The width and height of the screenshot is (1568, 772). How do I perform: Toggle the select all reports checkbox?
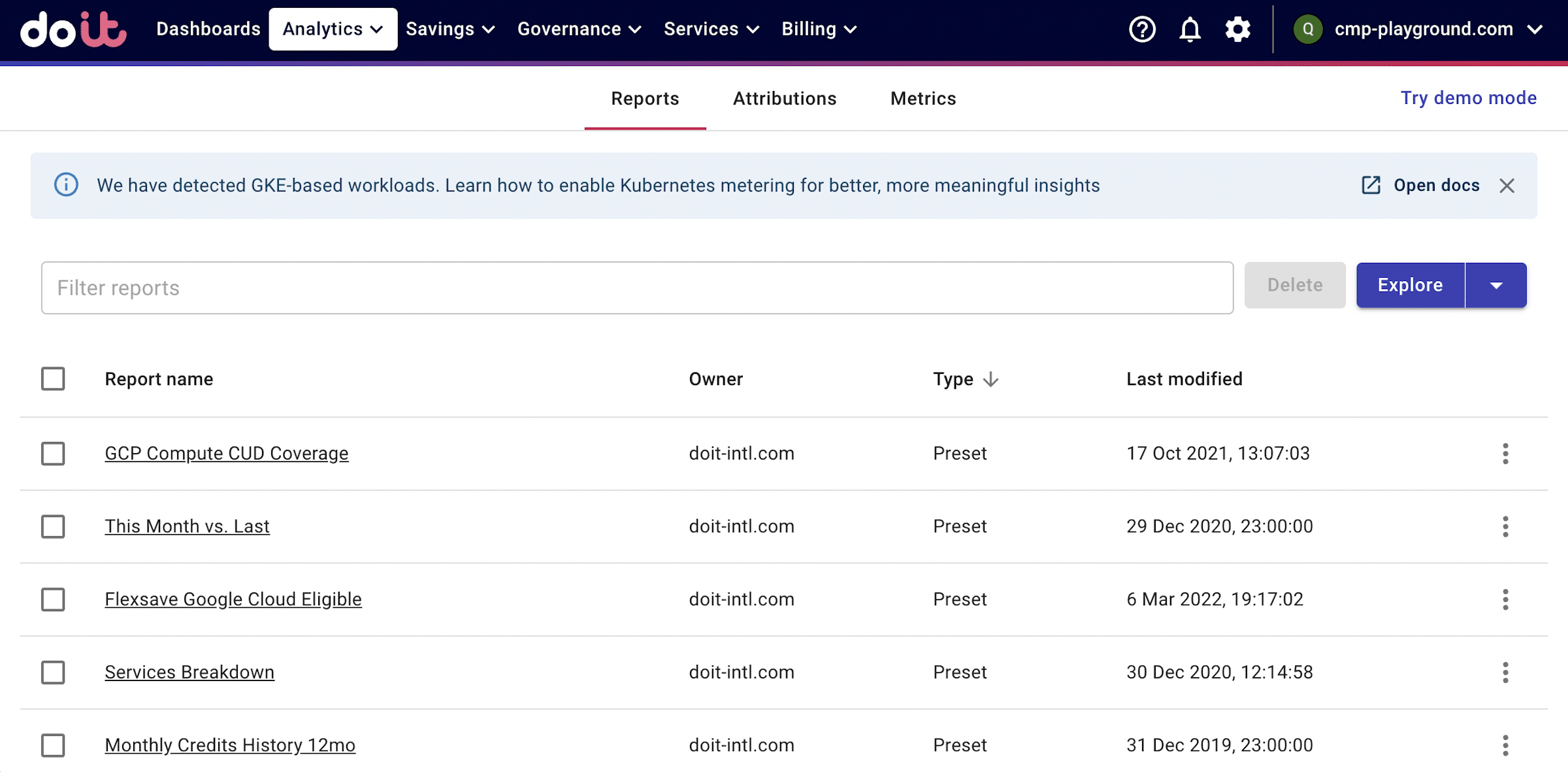click(x=53, y=378)
